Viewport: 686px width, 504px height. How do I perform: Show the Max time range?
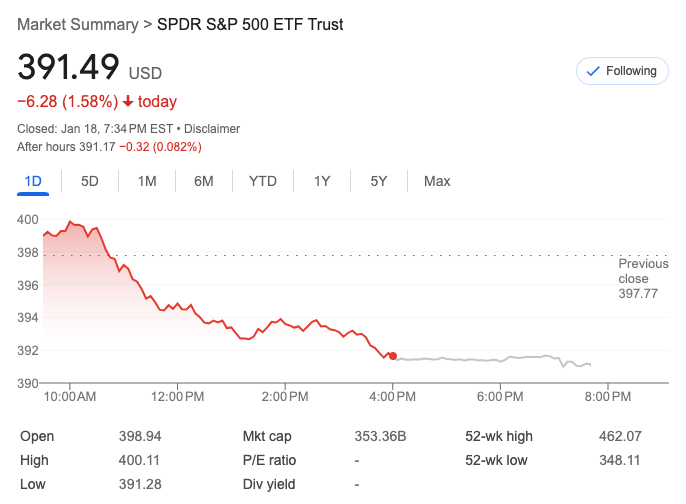tap(437, 181)
